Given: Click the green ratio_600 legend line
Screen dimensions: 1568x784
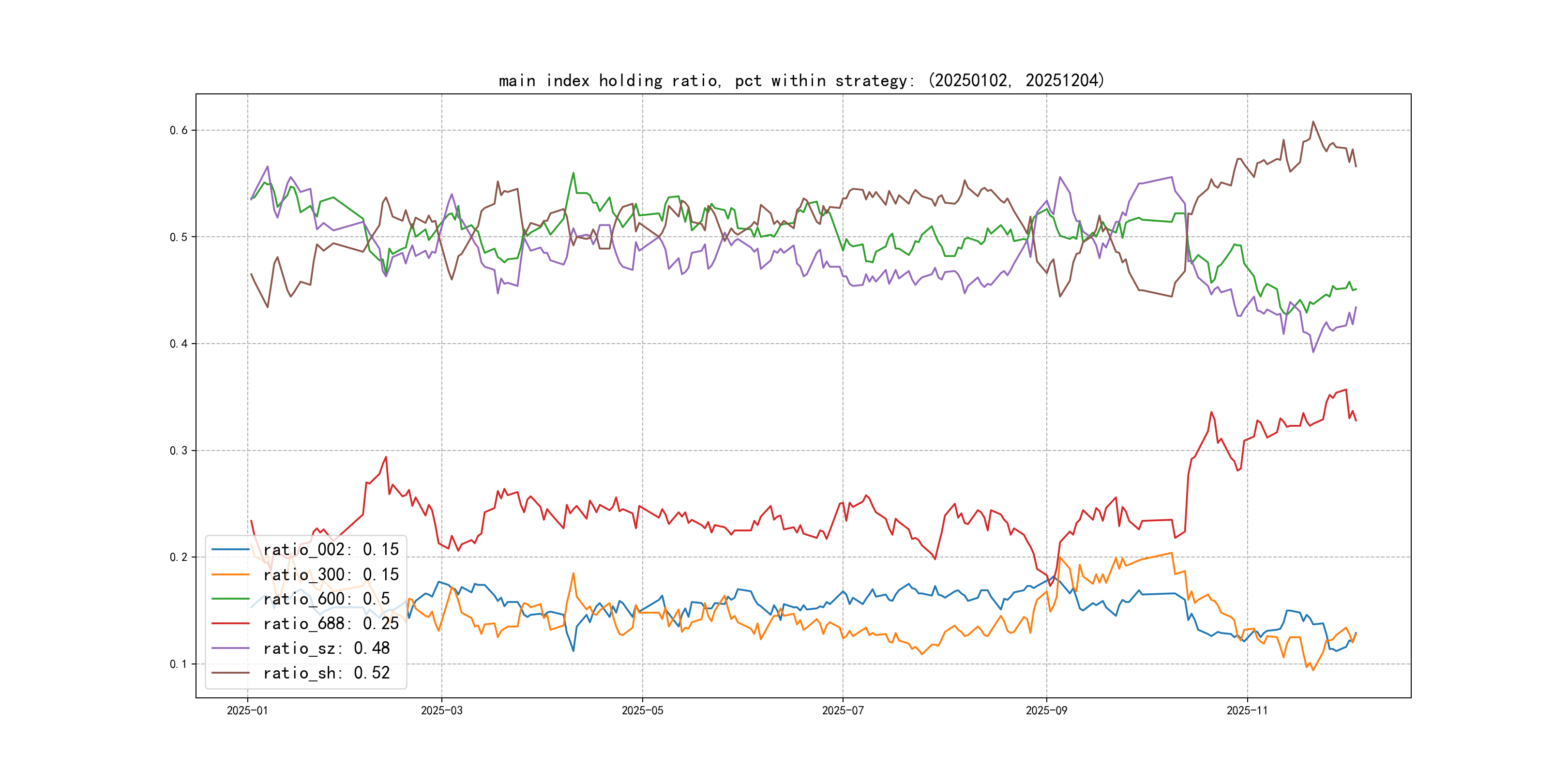Looking at the screenshot, I should point(230,599).
